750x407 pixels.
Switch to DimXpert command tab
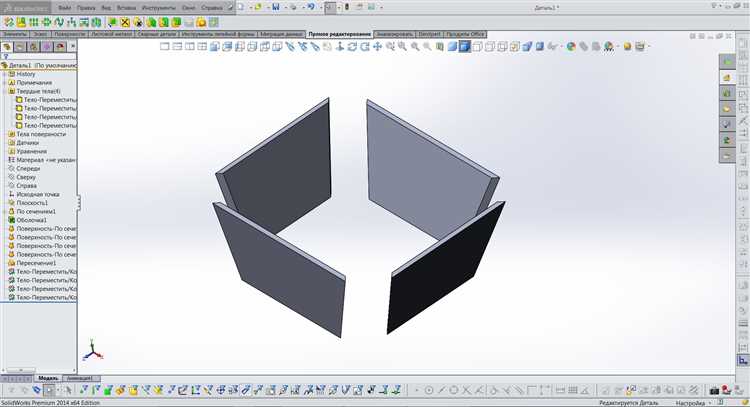429,34
